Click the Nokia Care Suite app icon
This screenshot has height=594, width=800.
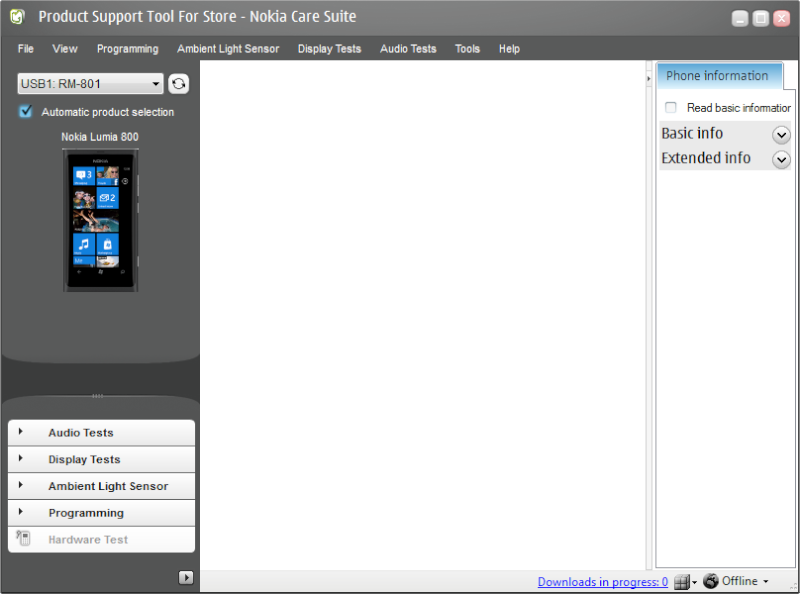[x=17, y=17]
